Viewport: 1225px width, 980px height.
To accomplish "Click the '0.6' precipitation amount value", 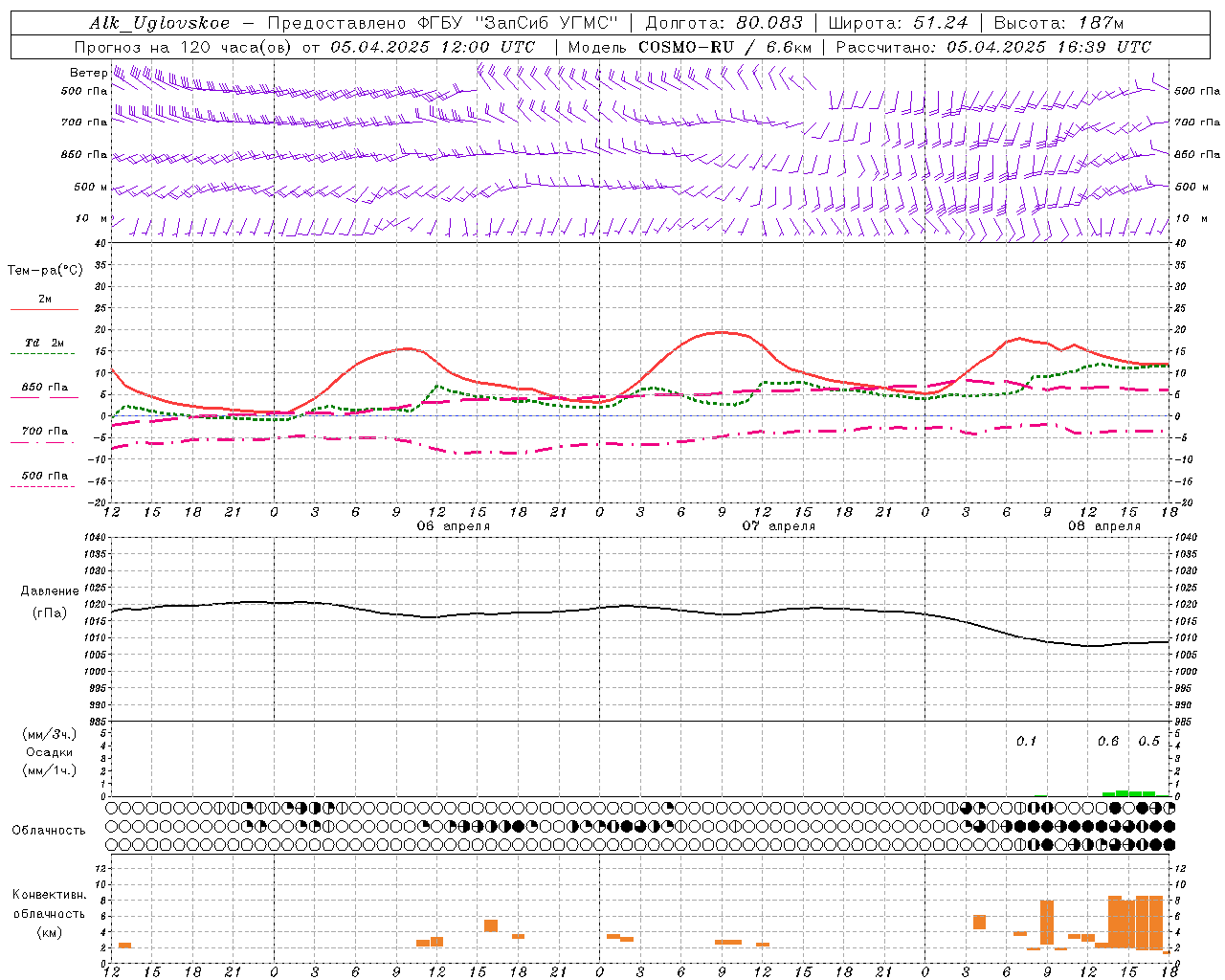I will [x=1108, y=741].
